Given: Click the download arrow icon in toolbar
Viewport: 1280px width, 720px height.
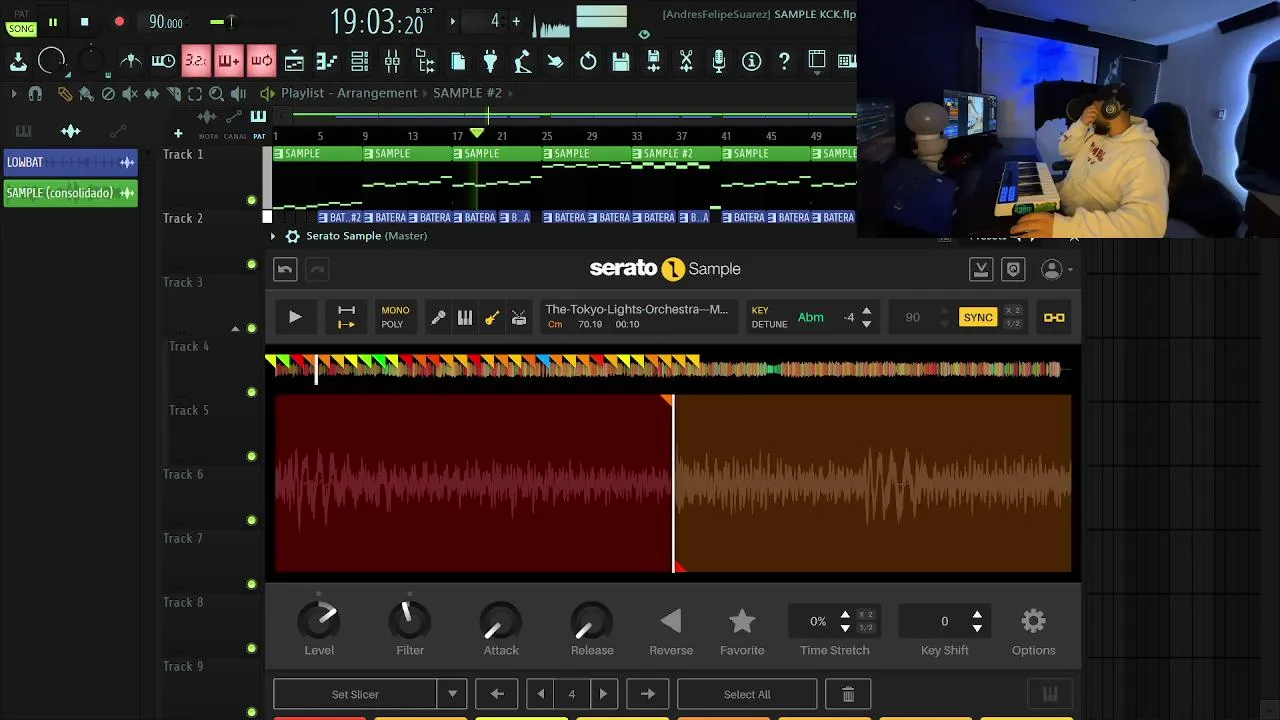Looking at the screenshot, I should 18,61.
